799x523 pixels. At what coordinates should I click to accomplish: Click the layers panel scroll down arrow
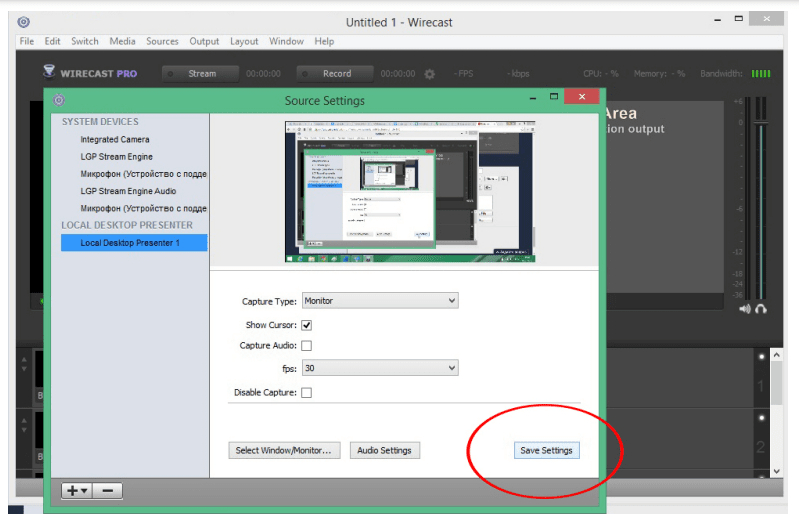[x=777, y=472]
